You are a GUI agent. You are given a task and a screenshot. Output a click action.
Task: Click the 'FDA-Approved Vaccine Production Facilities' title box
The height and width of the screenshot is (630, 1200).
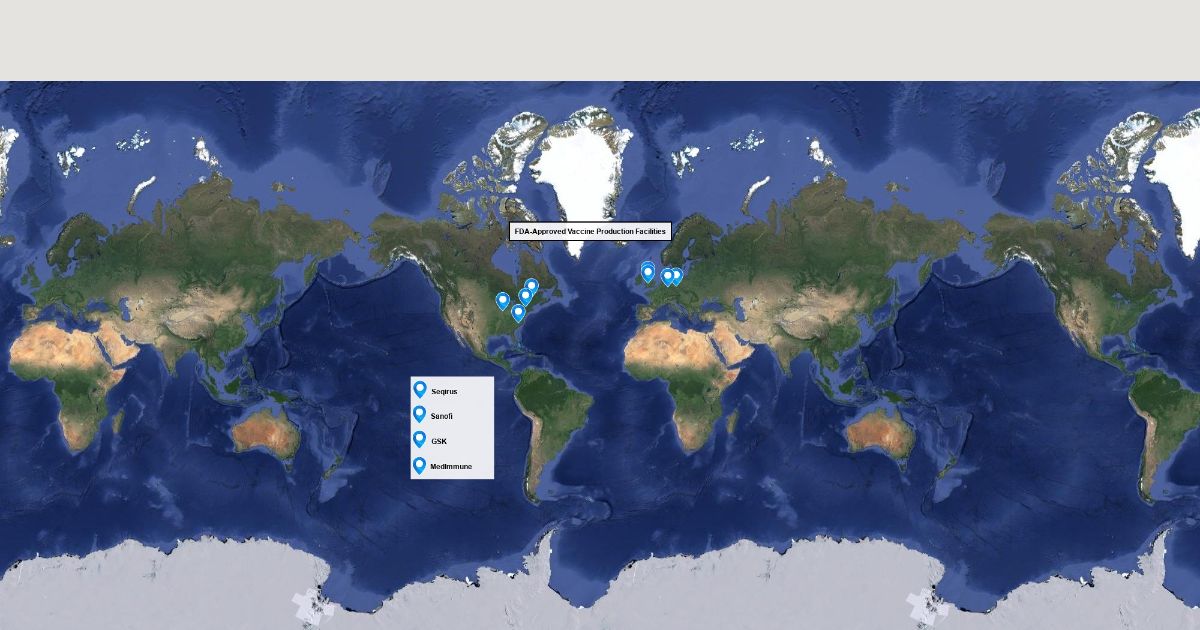point(590,231)
